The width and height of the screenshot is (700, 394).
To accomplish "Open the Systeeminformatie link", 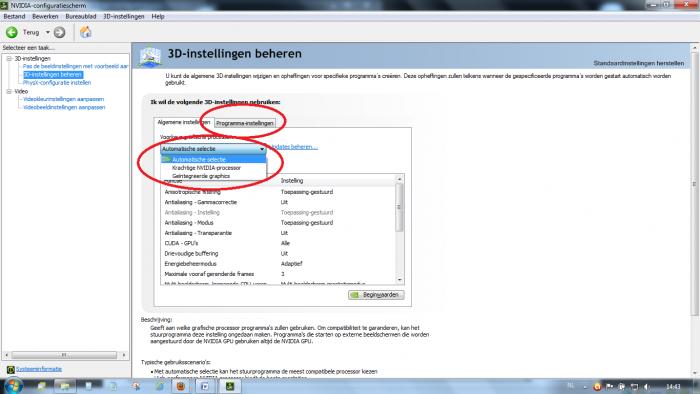I will coord(39,369).
